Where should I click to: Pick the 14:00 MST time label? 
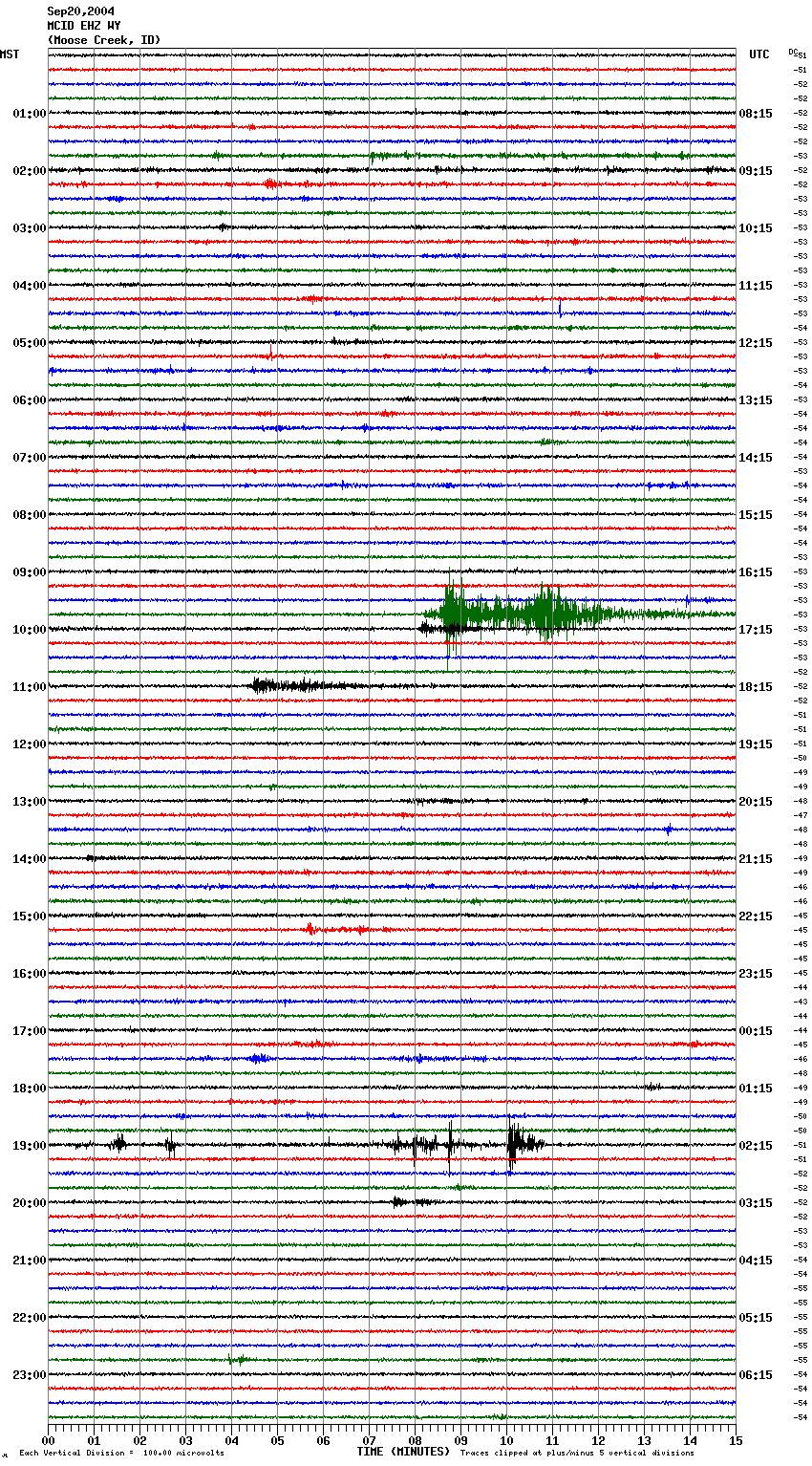click(x=29, y=859)
